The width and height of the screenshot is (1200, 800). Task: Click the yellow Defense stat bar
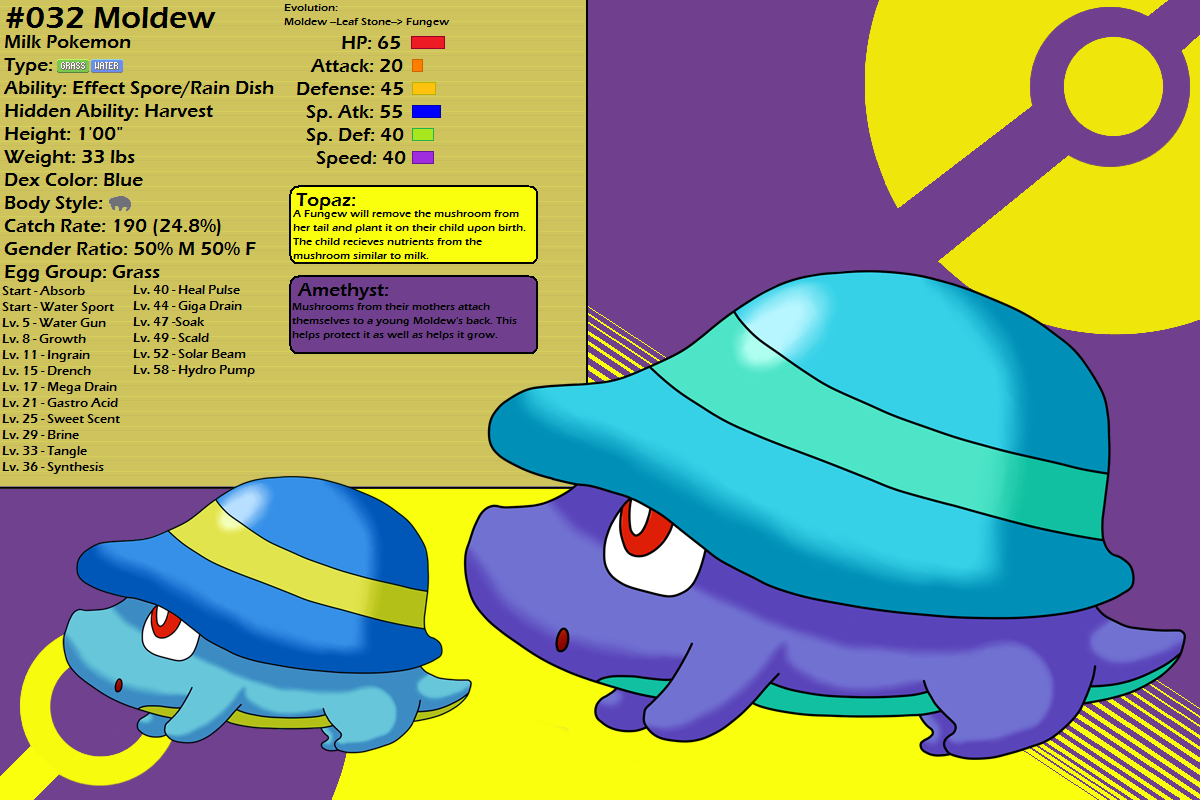pyautogui.click(x=424, y=89)
